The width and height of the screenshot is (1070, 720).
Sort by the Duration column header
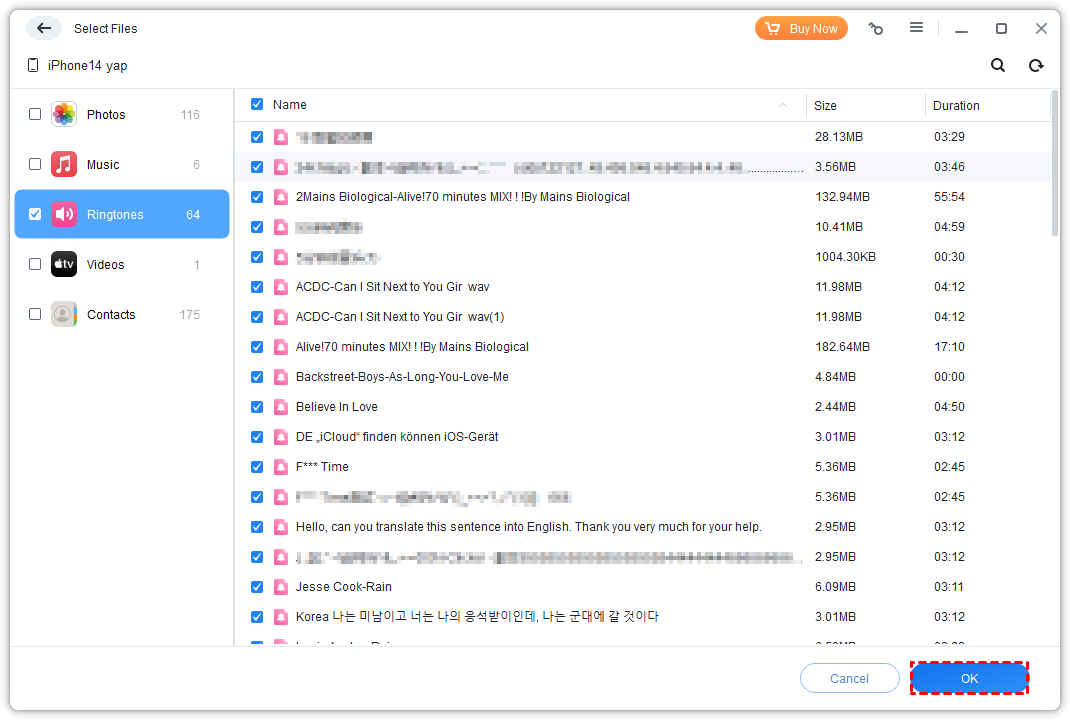[956, 105]
